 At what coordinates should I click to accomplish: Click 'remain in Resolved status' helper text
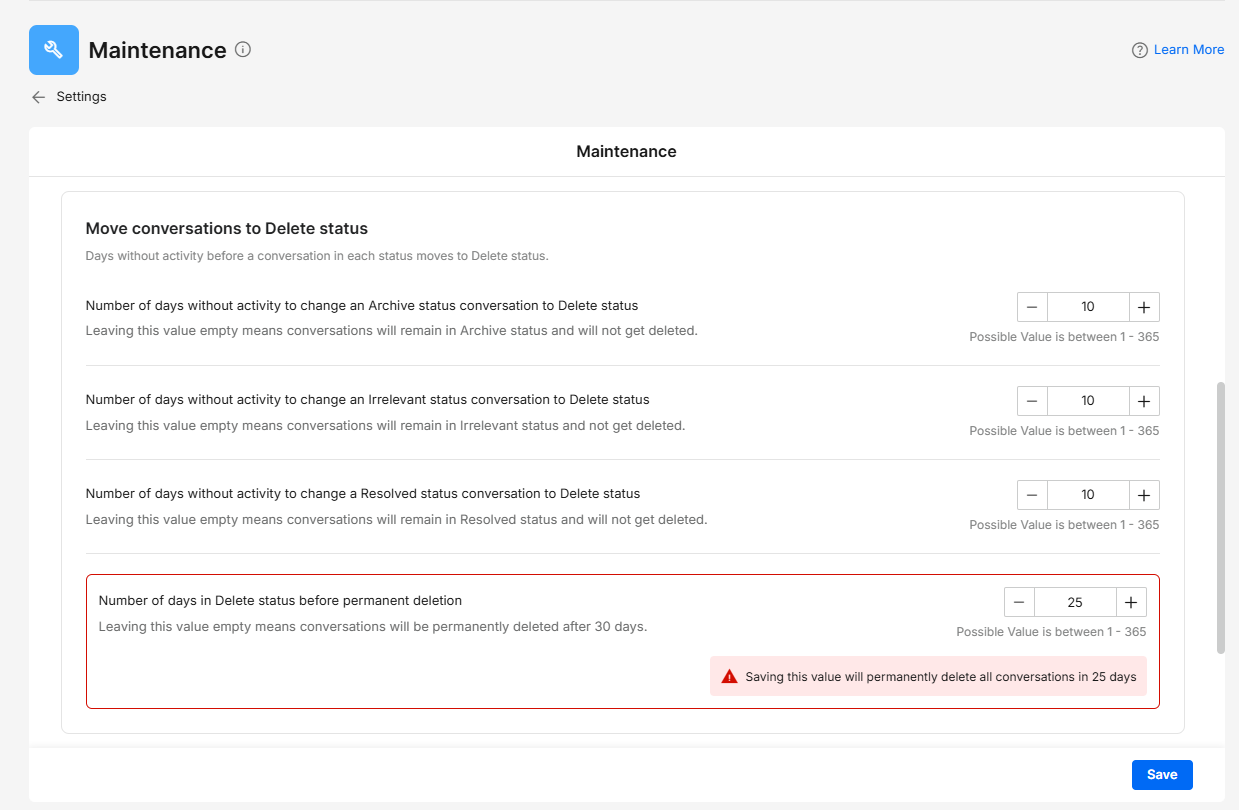click(396, 519)
